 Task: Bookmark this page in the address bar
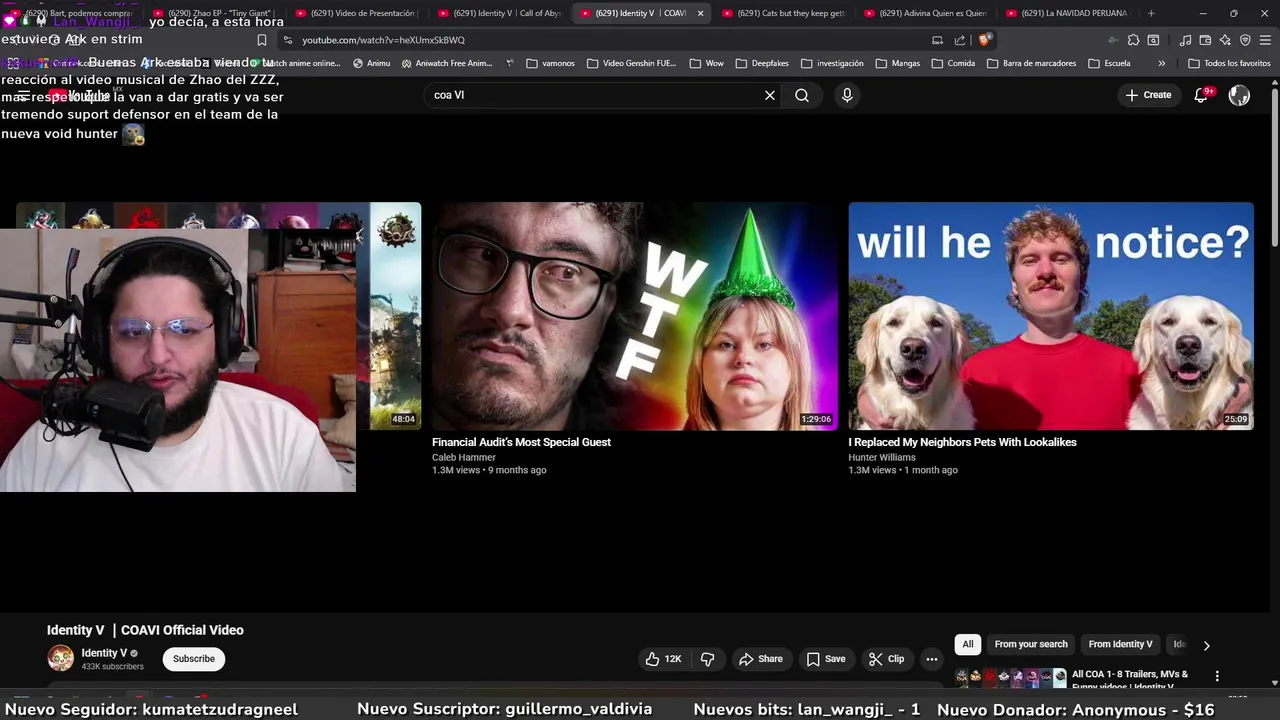pyautogui.click(x=261, y=40)
